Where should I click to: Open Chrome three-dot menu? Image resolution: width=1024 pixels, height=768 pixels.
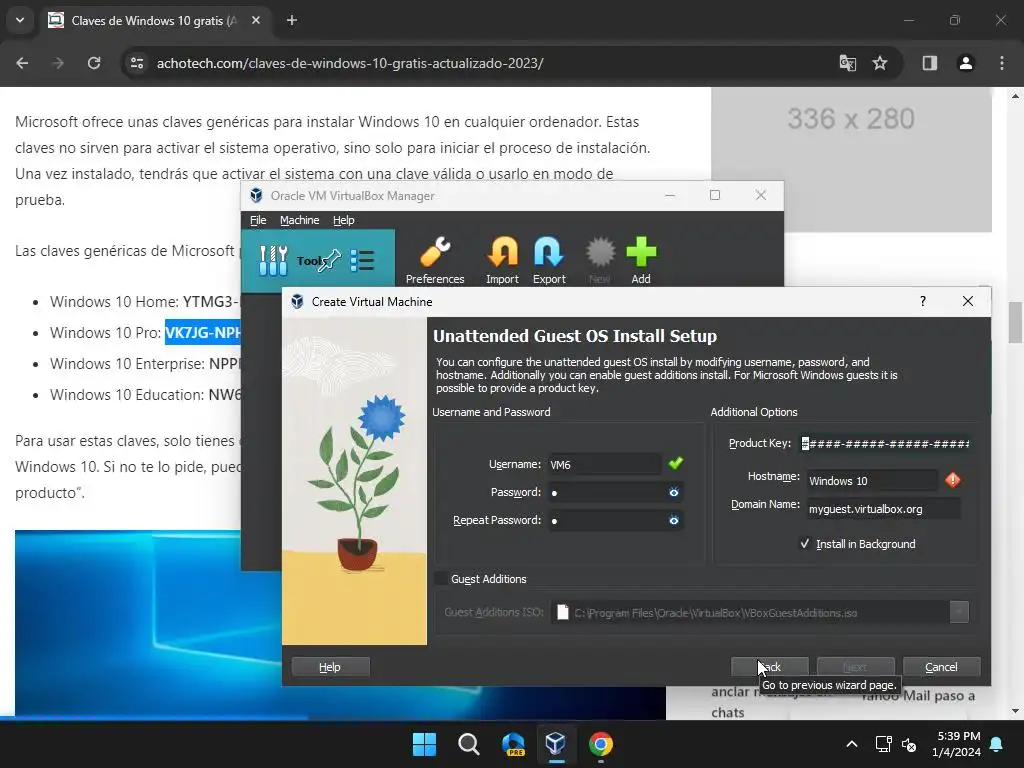point(1002,63)
